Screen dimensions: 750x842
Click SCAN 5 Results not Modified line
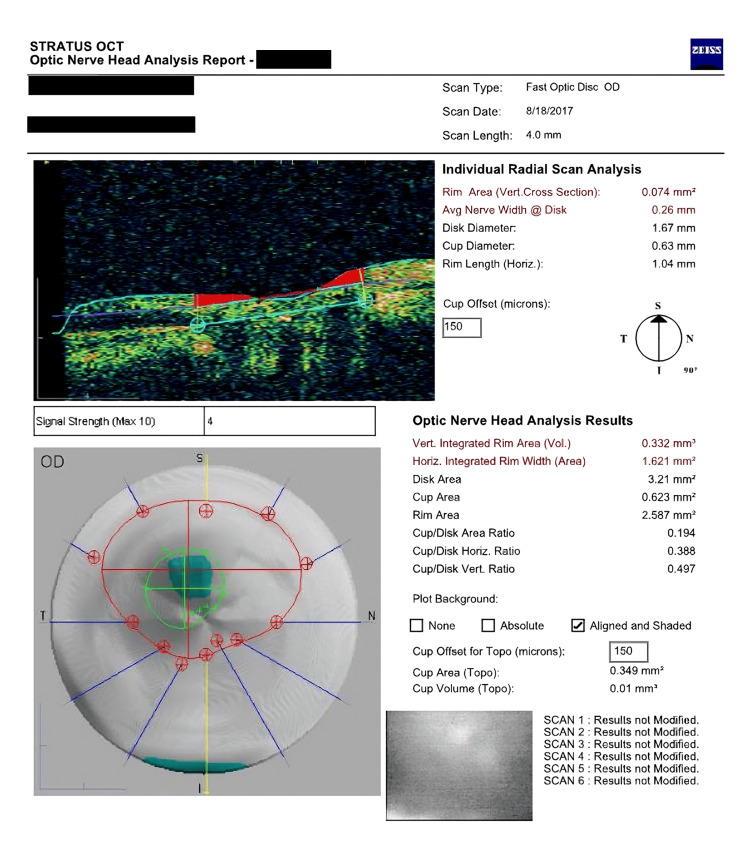(621, 768)
